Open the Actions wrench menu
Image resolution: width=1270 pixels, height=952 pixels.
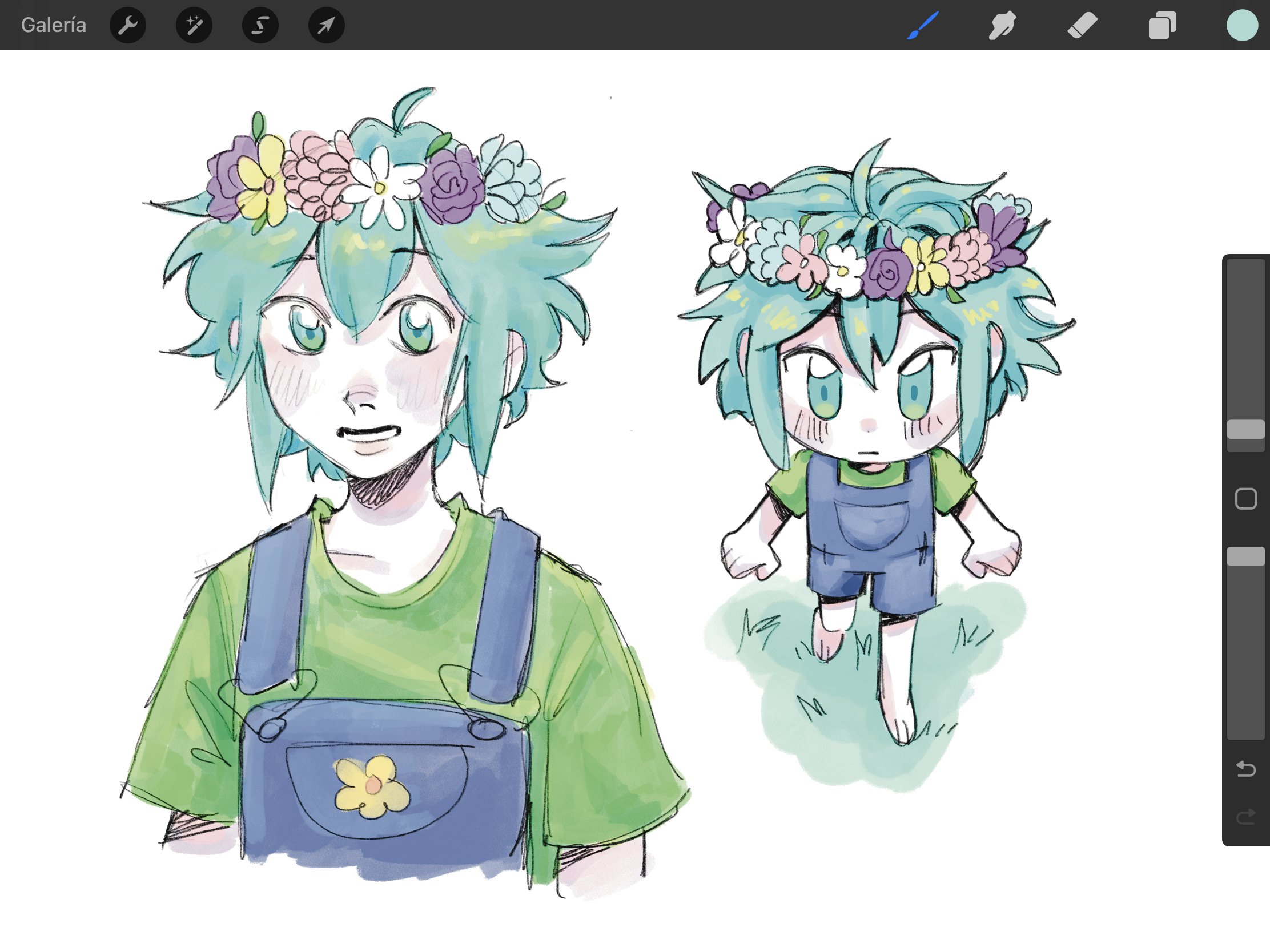point(127,25)
